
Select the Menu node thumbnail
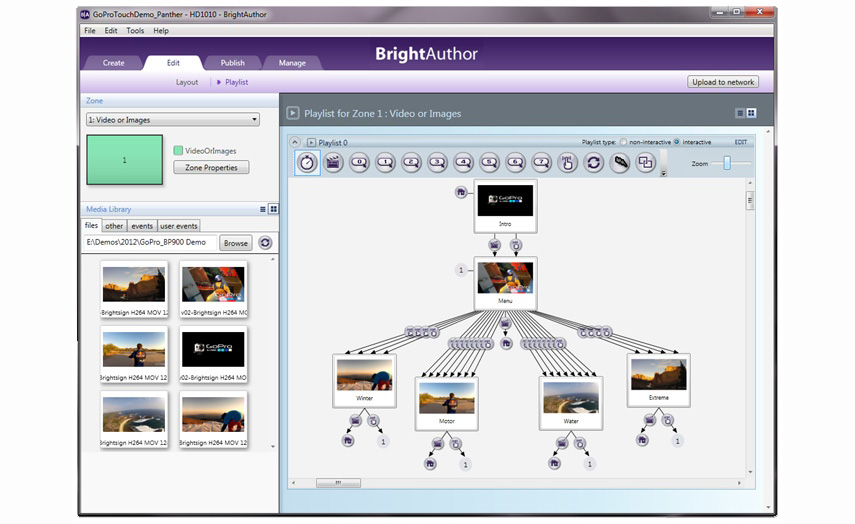(505, 278)
